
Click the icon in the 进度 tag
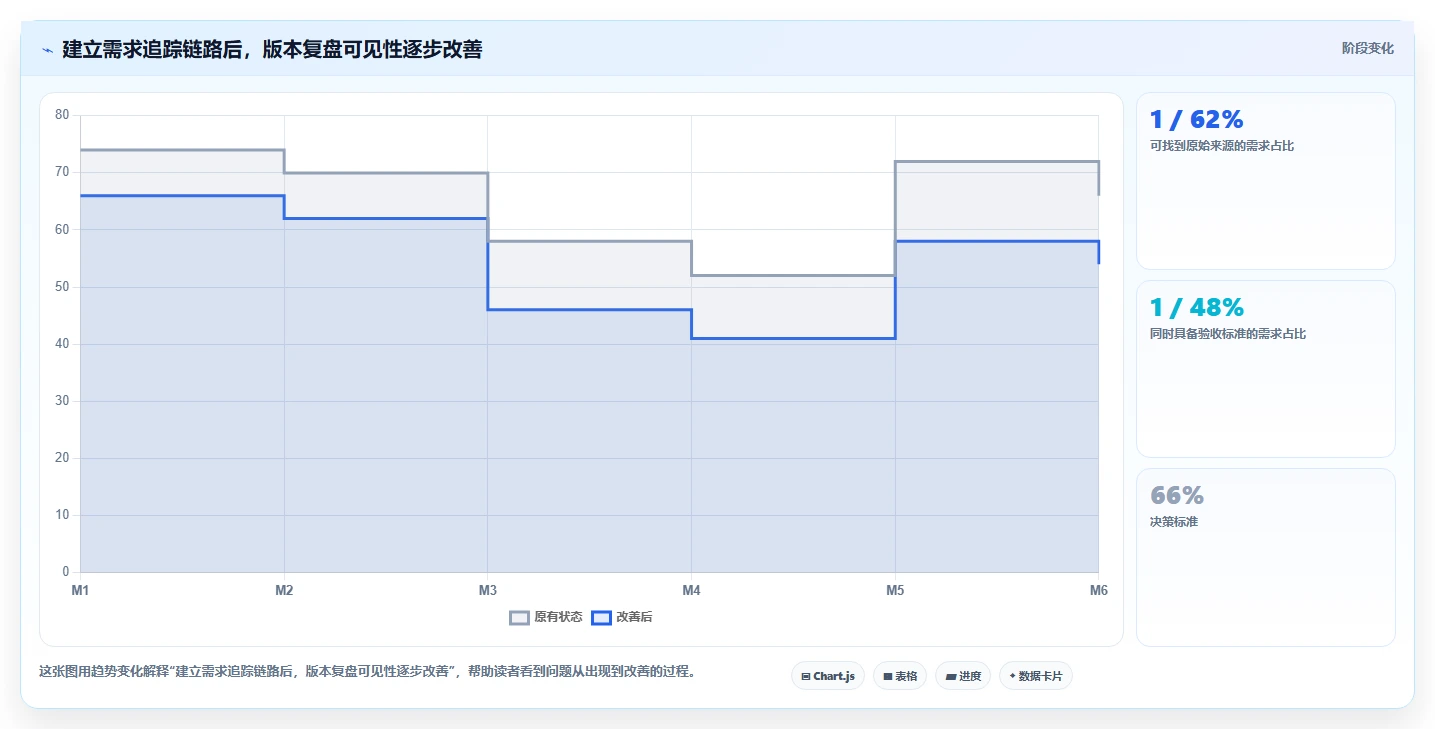(950, 677)
